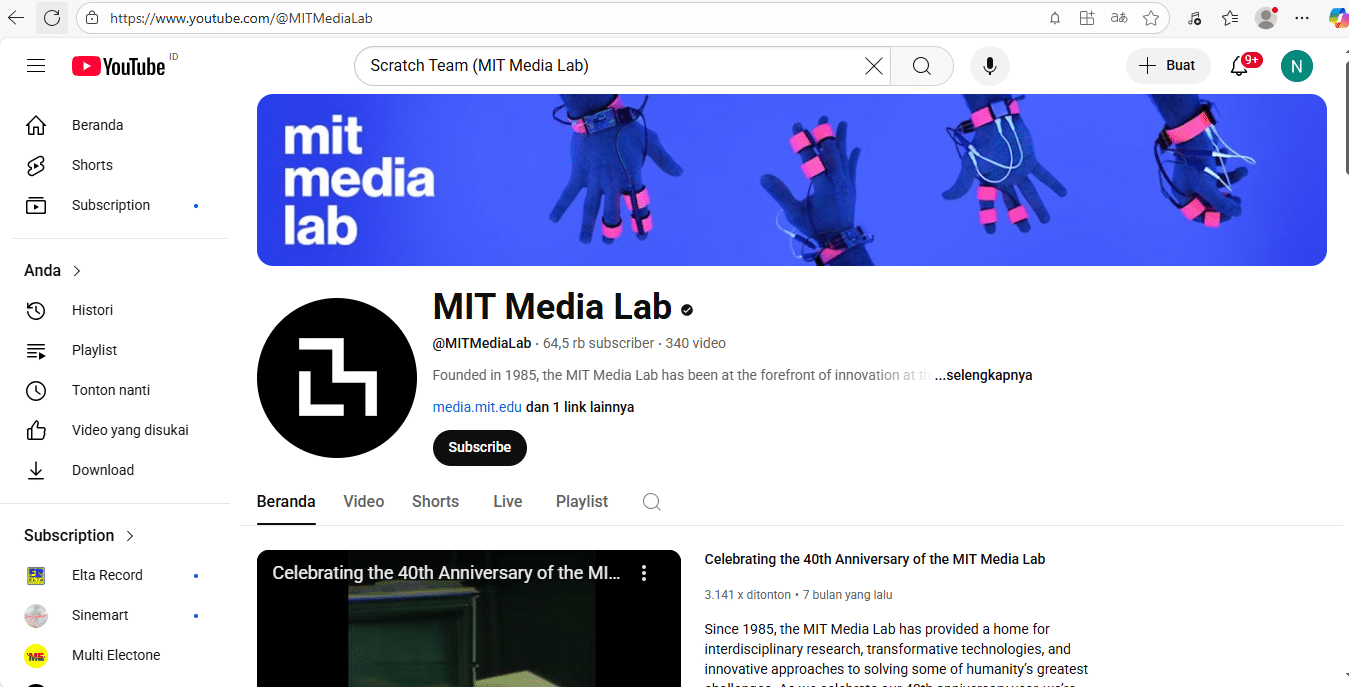Switch to the Playlist tab

point(581,502)
